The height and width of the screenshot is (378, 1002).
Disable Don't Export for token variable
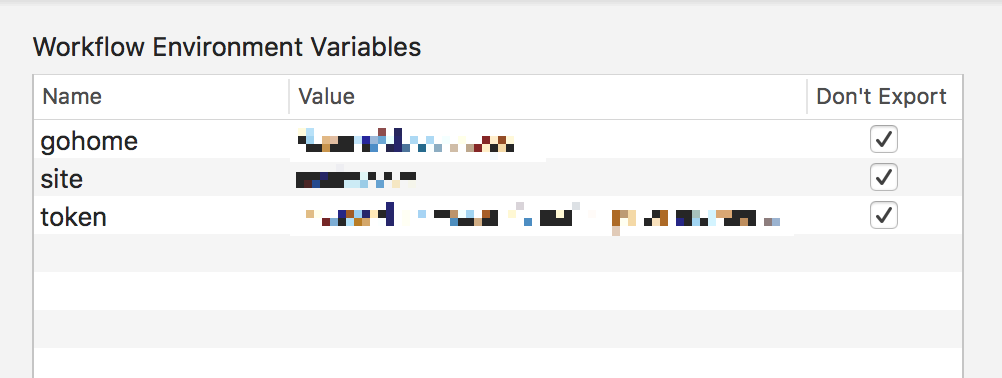(884, 215)
